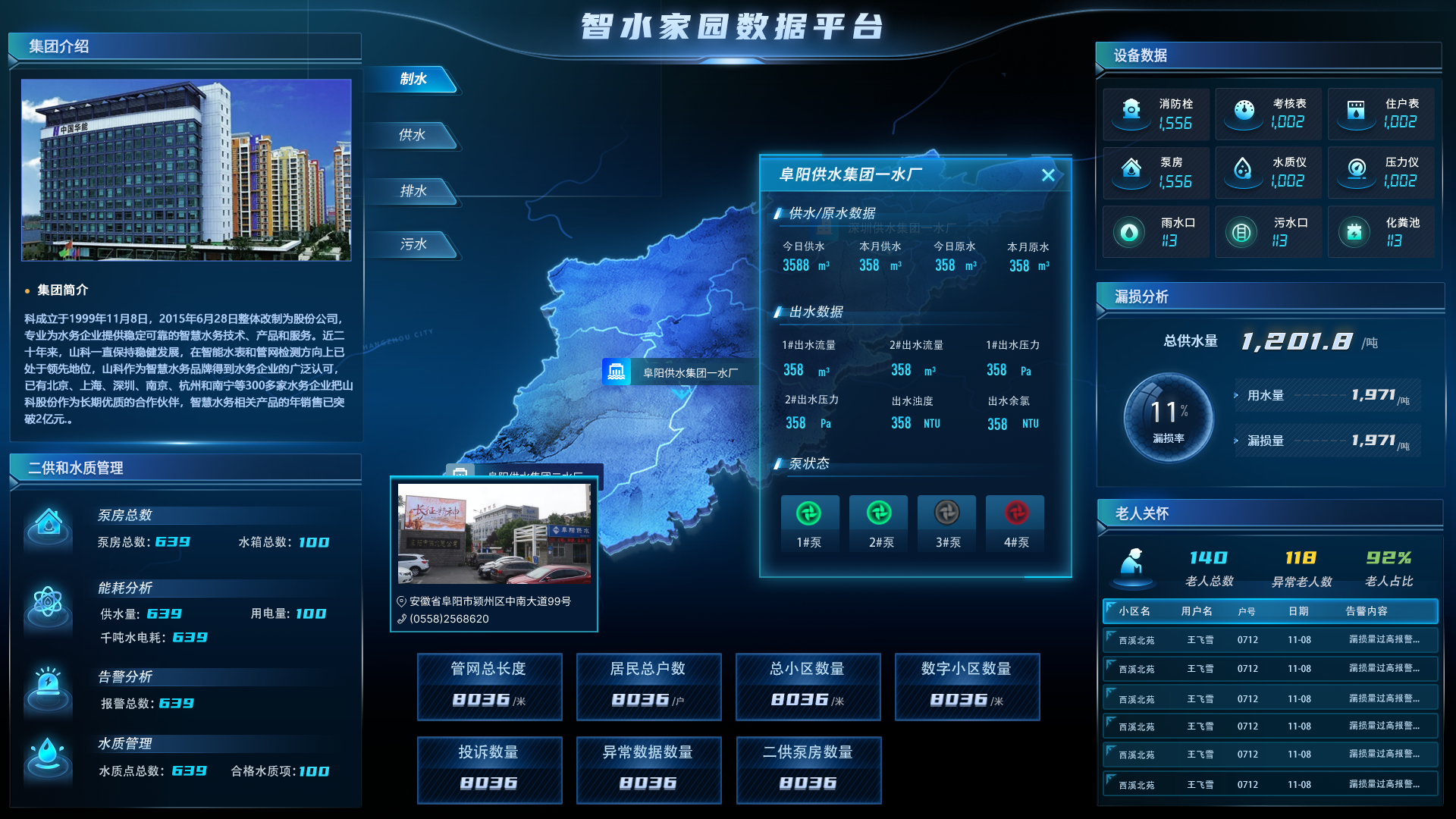Toggle the 1#泵 pump status
1456x819 pixels.
[809, 513]
